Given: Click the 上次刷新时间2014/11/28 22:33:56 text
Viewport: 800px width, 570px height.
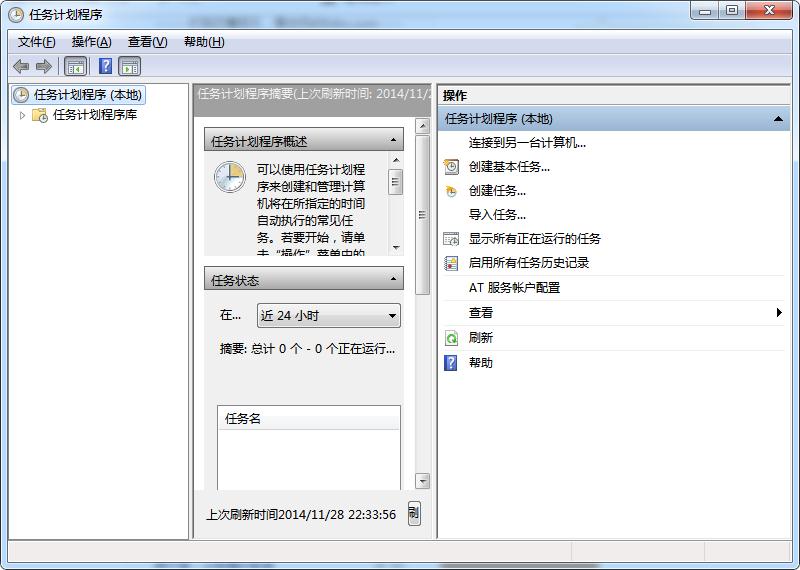Looking at the screenshot, I should click(x=301, y=514).
